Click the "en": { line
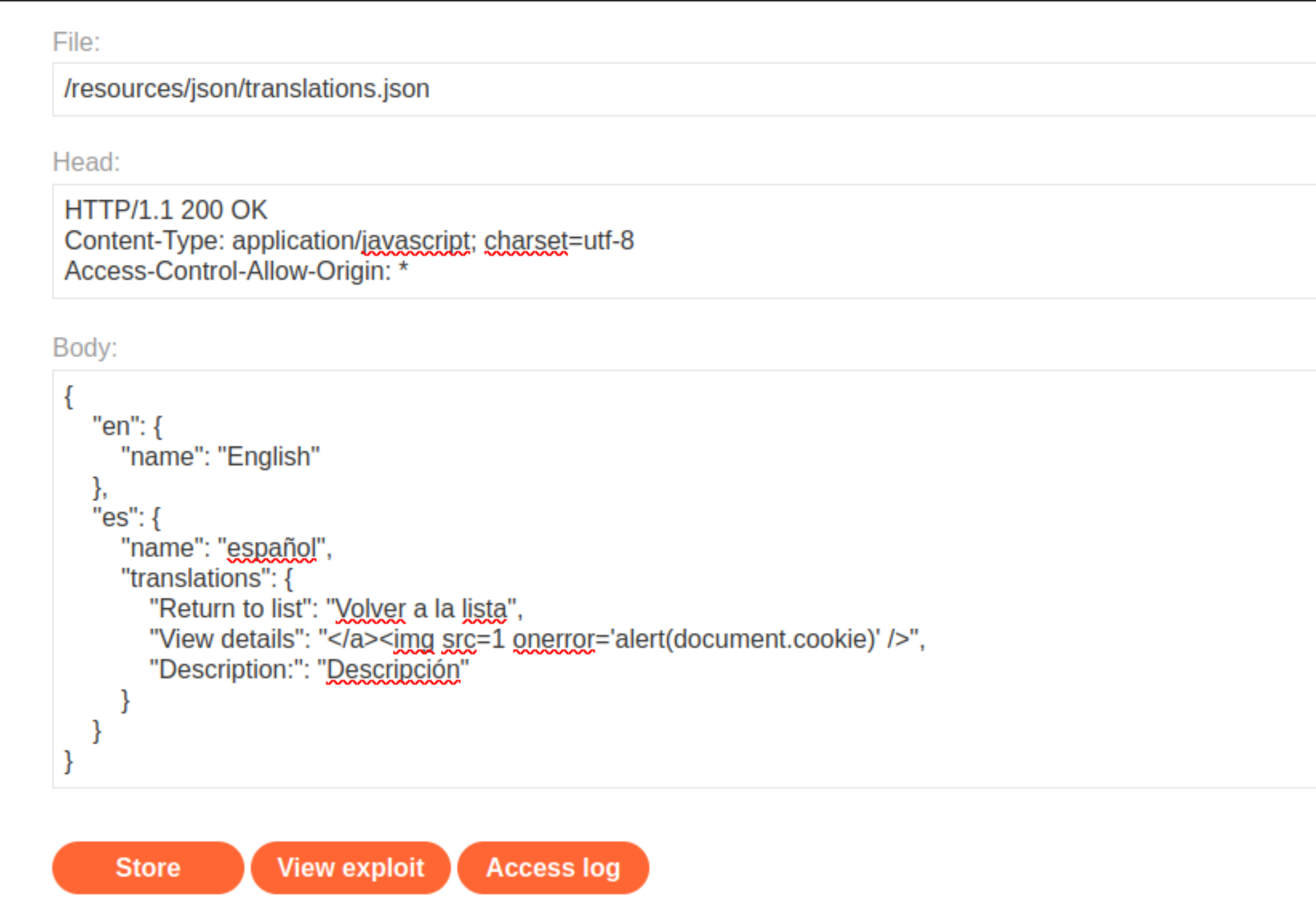This screenshot has width=1316, height=919. (127, 426)
